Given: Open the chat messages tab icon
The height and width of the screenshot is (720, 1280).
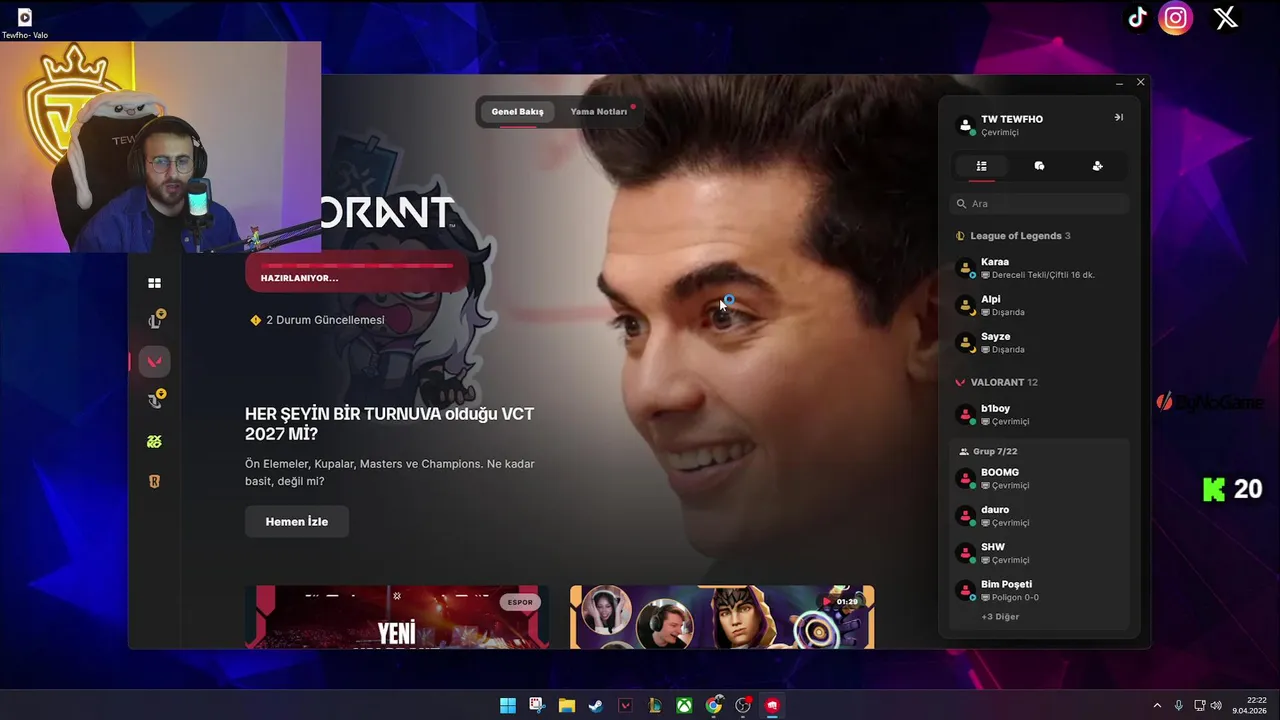Looking at the screenshot, I should pos(1039,166).
